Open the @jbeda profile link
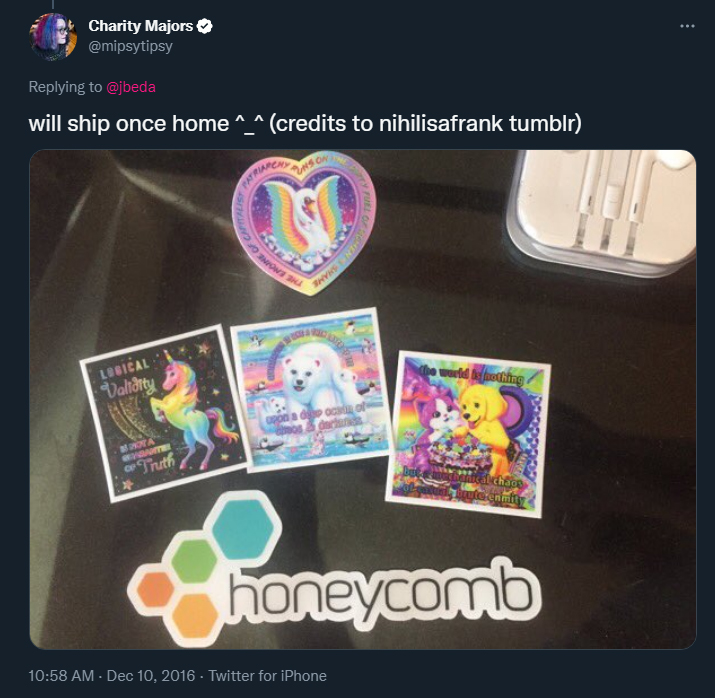 click(x=131, y=87)
